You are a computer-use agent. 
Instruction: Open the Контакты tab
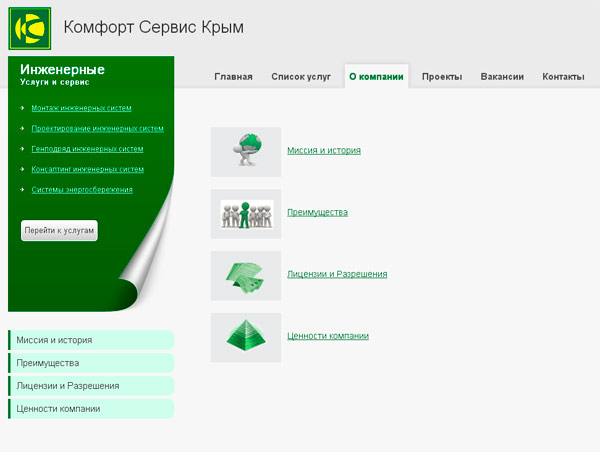563,77
